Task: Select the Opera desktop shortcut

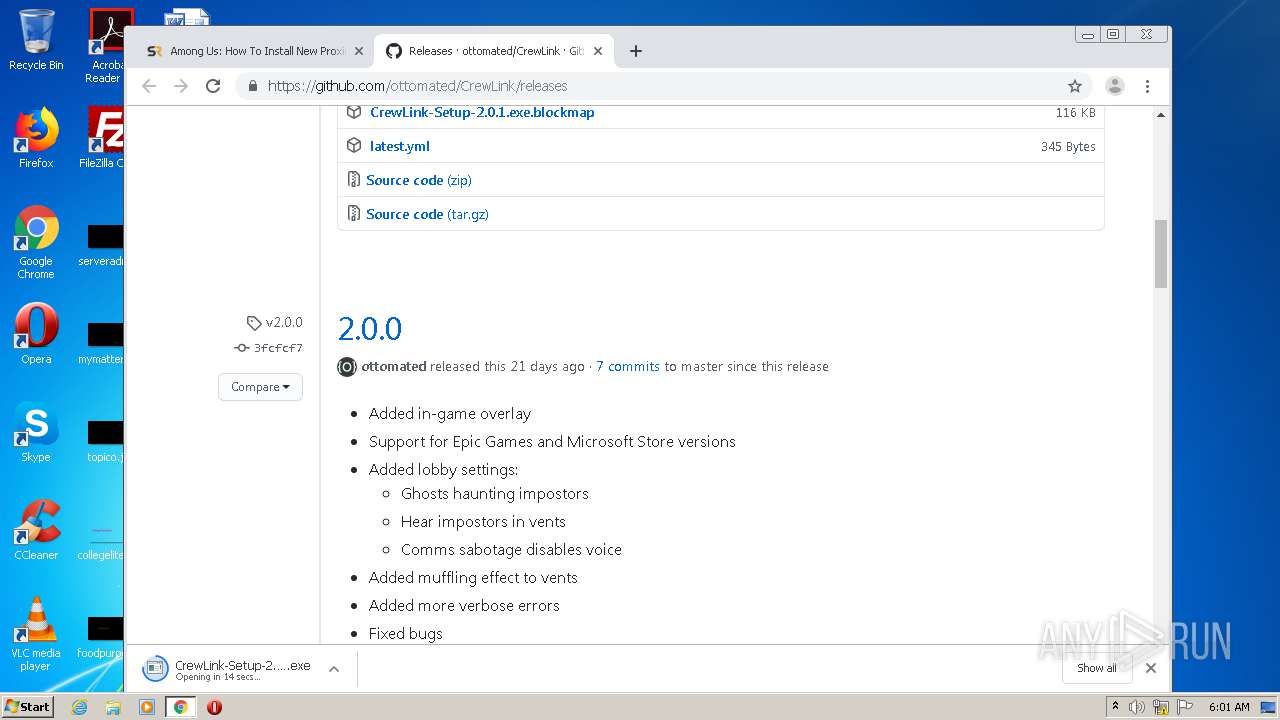Action: pyautogui.click(x=36, y=334)
